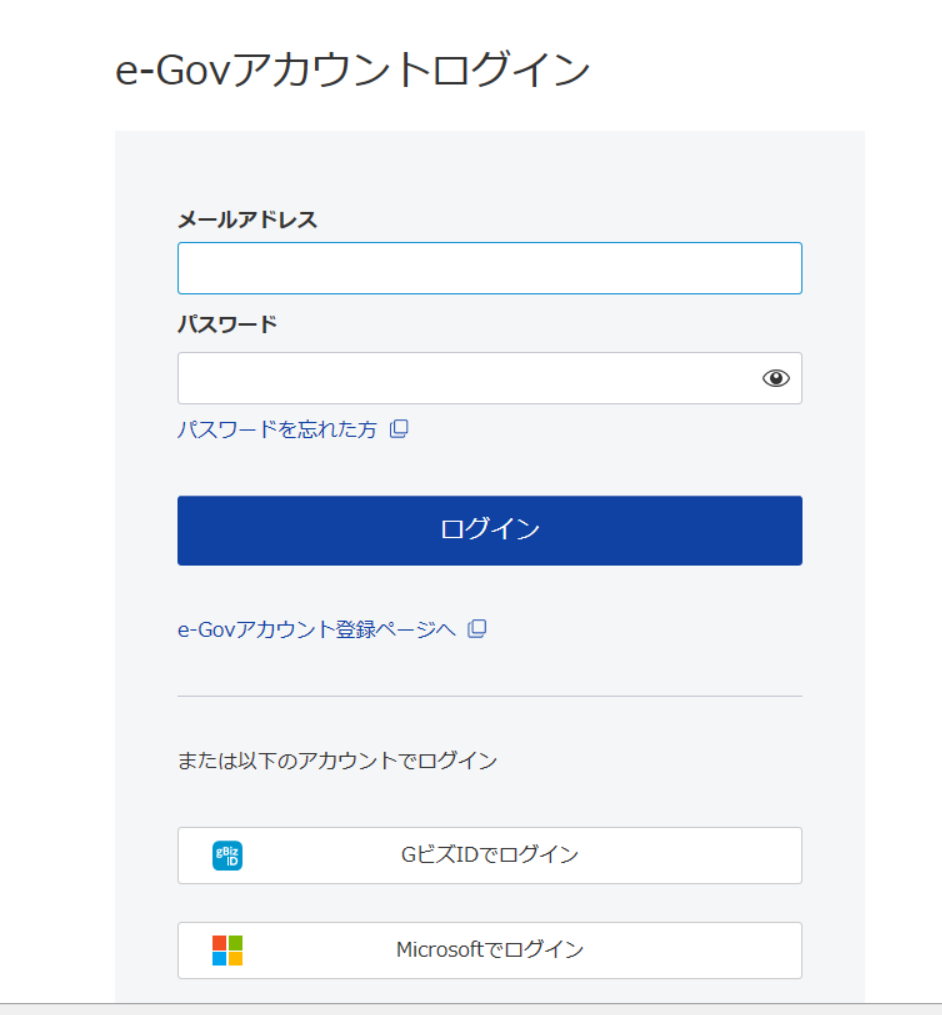This screenshot has width=942, height=1015.
Task: Submit with the blue ログイン button
Action: pyautogui.click(x=489, y=530)
